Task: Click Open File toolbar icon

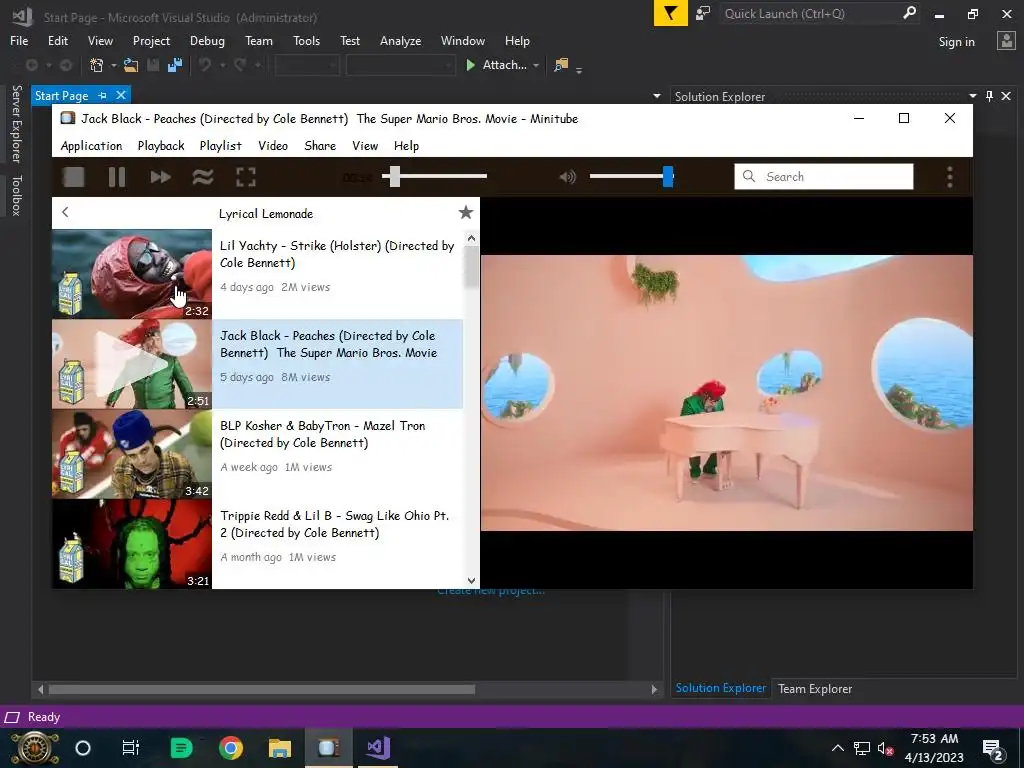Action: pos(131,65)
